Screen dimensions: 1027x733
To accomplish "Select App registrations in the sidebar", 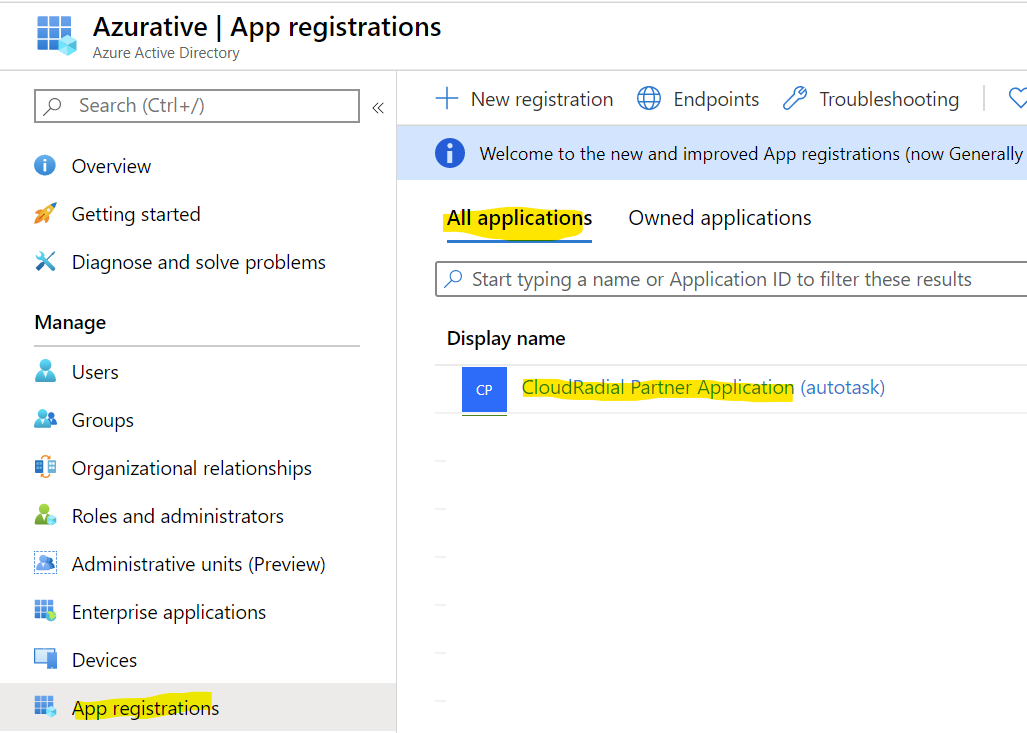I will pyautogui.click(x=145, y=708).
